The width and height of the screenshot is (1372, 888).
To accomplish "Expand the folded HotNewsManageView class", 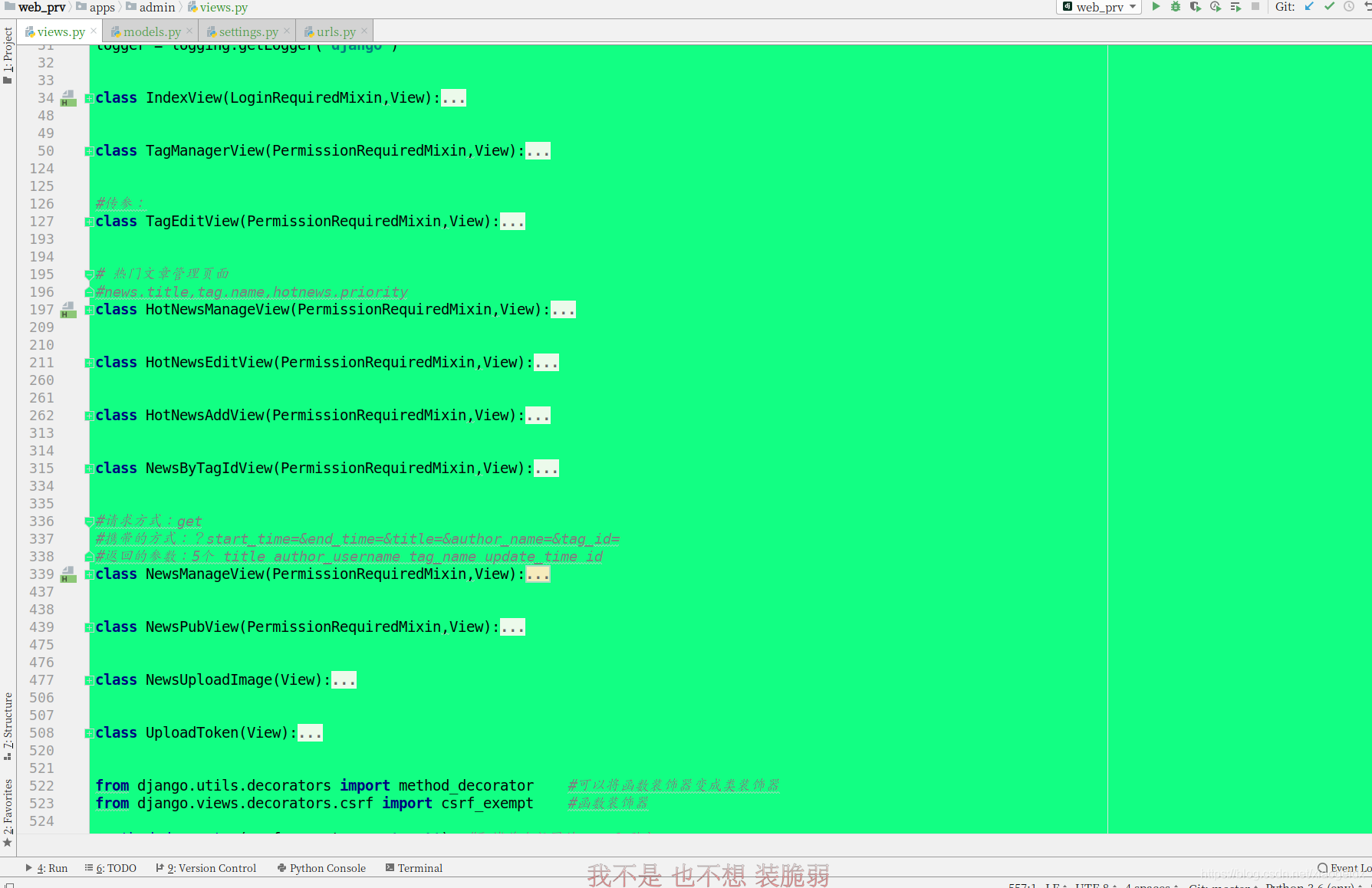I will tap(89, 310).
